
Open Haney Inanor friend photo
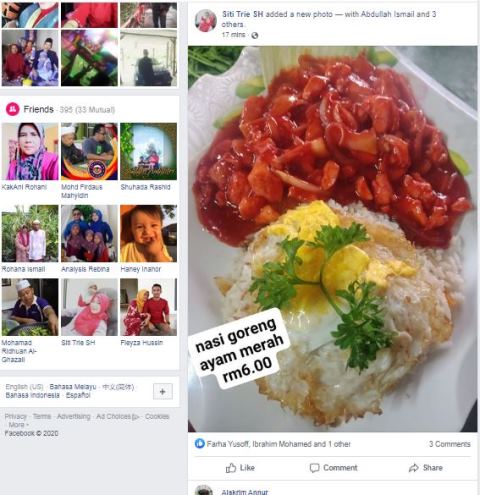149,233
